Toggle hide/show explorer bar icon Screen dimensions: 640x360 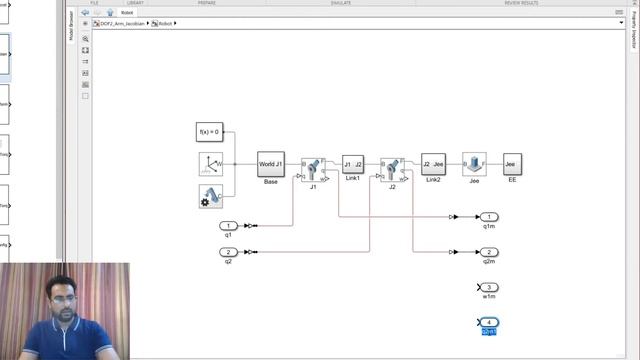[85, 24]
